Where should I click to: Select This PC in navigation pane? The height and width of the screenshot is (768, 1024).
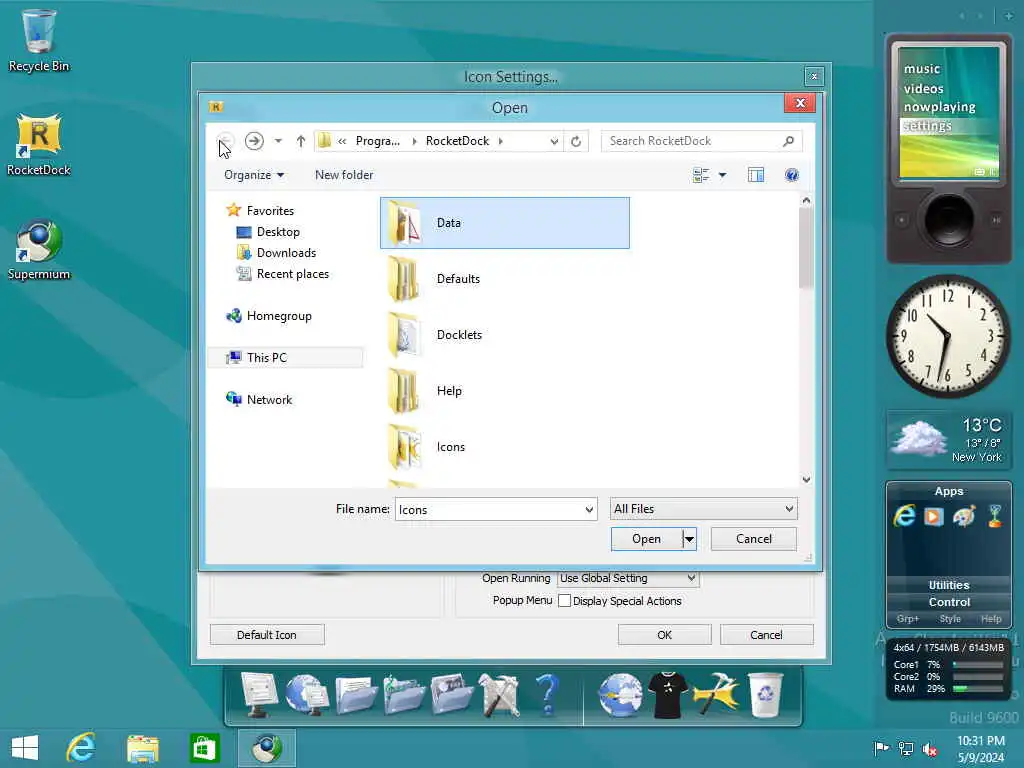[x=285, y=357]
